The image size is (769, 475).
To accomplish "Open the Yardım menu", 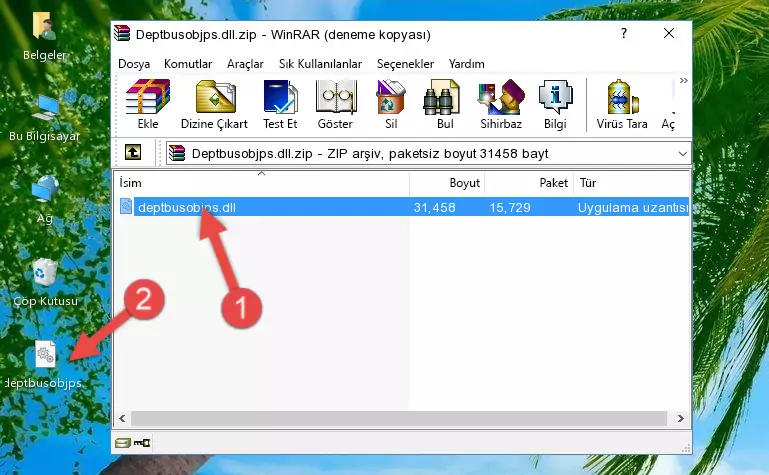I will point(466,64).
